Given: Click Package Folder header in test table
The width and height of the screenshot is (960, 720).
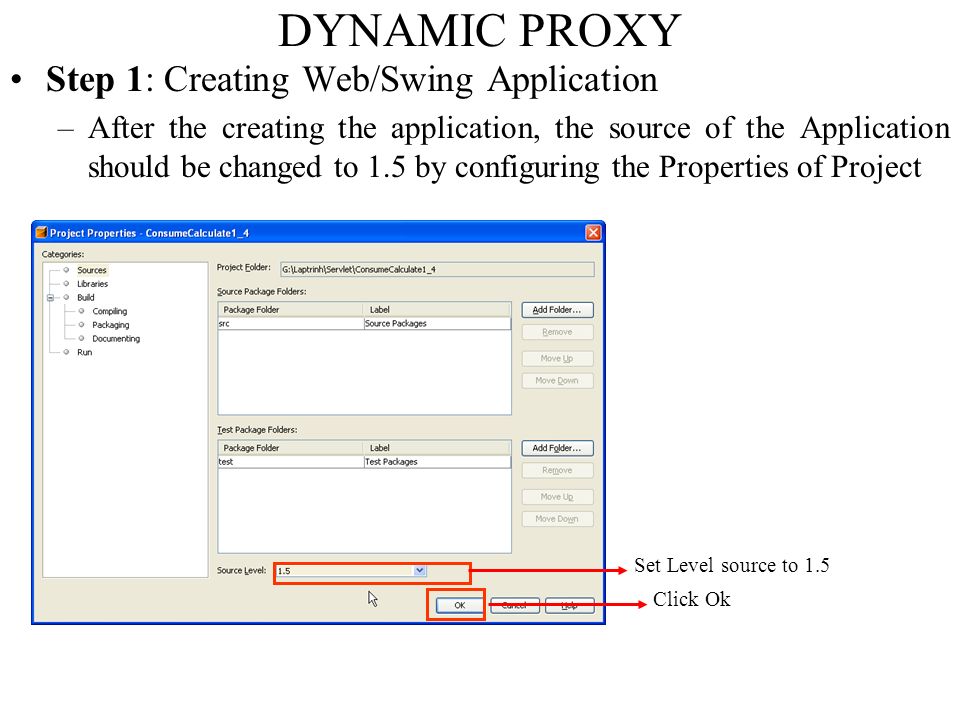Looking at the screenshot, I should 291,448.
